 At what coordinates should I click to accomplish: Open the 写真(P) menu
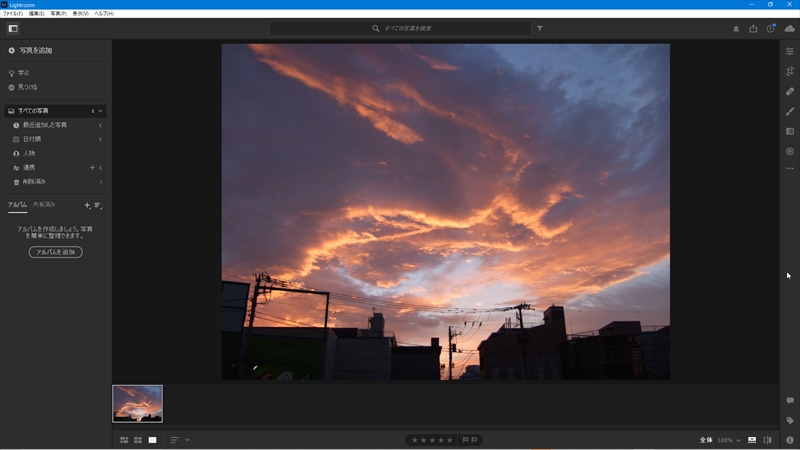pyautogui.click(x=58, y=13)
